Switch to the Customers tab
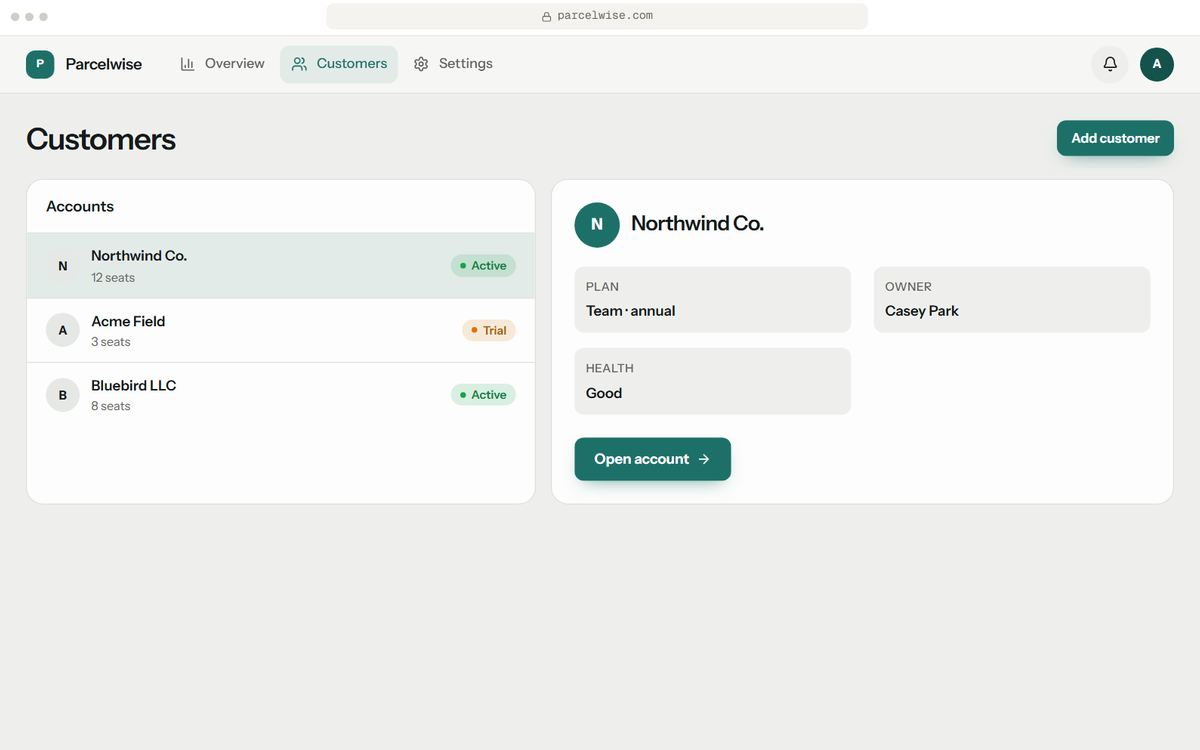This screenshot has height=750, width=1200. (x=339, y=64)
